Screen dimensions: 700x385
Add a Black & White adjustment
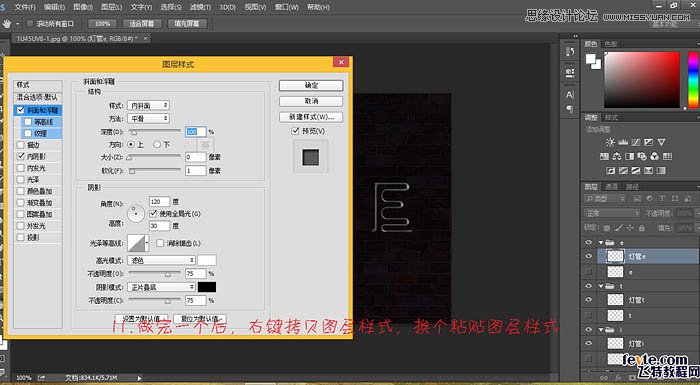click(x=629, y=156)
